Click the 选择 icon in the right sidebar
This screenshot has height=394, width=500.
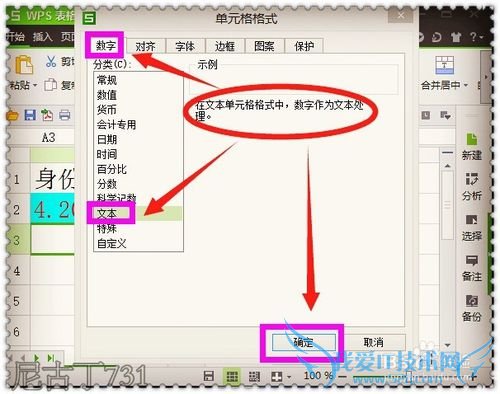click(472, 220)
